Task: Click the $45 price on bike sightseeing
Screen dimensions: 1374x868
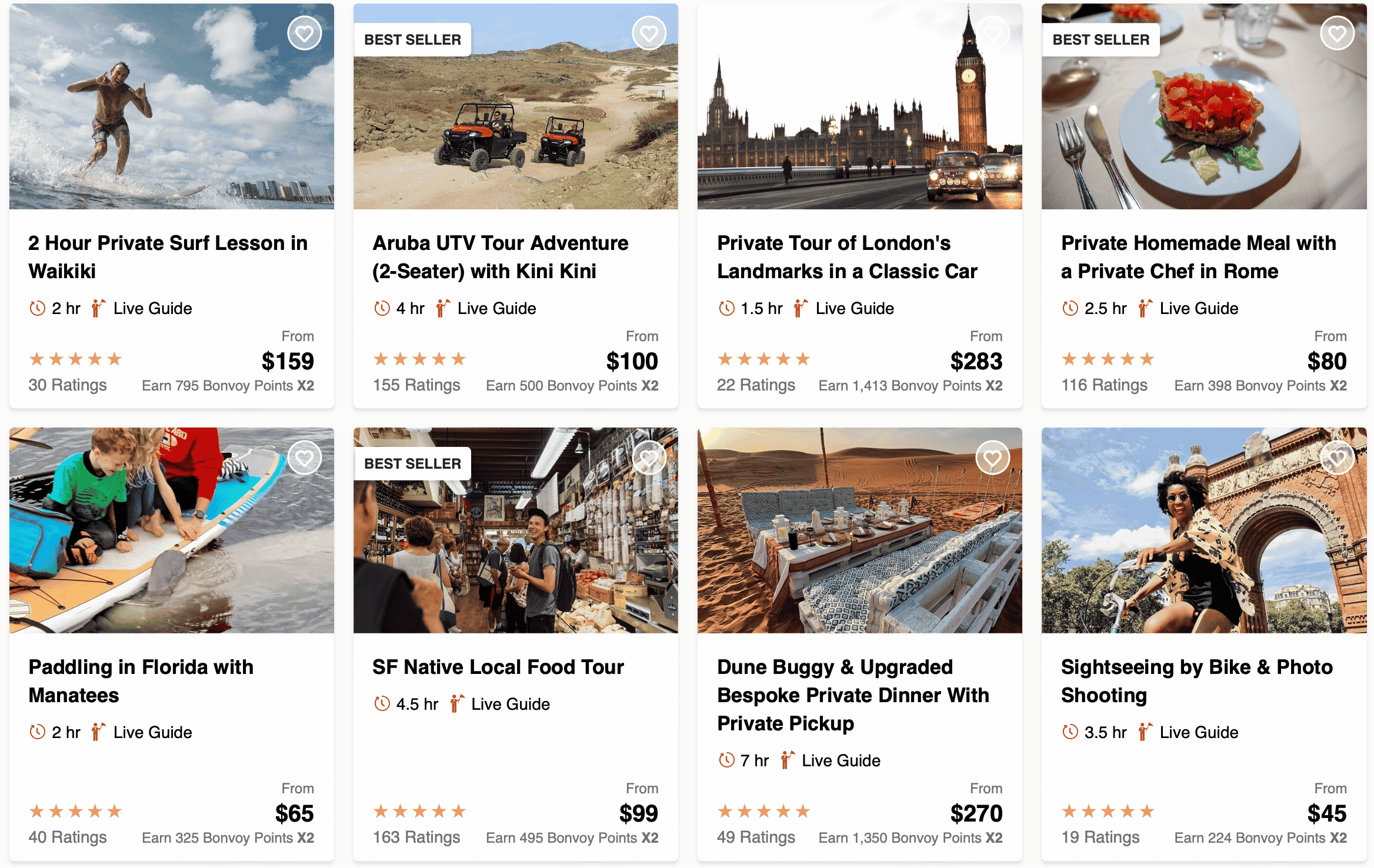Action: pos(1326,814)
